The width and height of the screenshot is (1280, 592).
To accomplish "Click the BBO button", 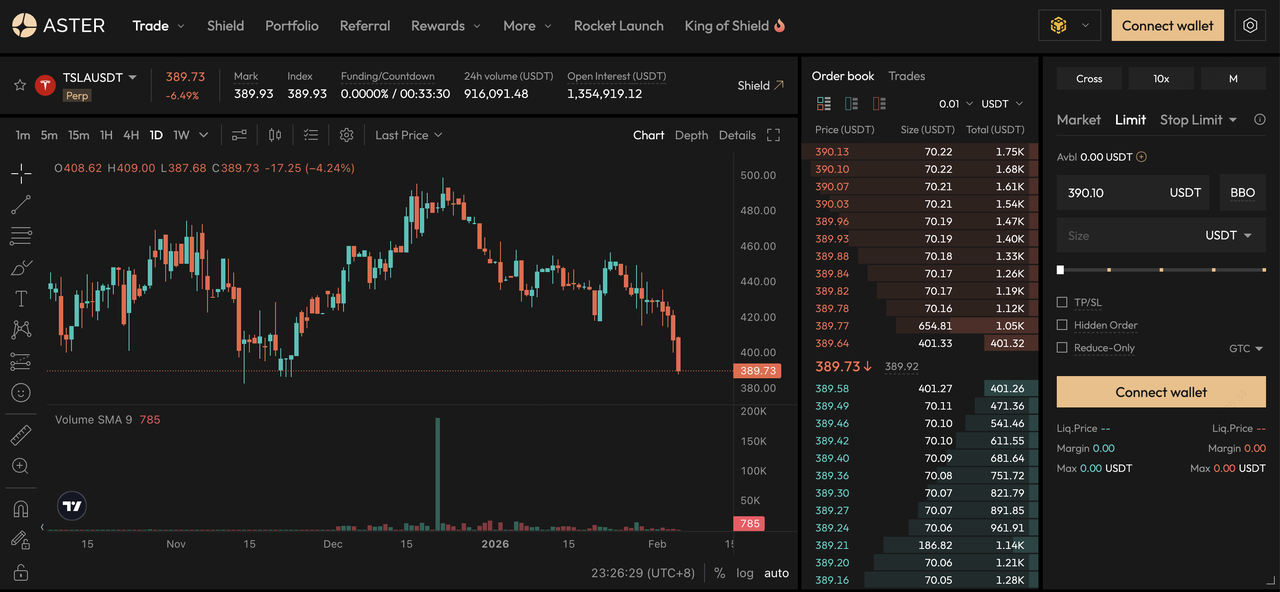I will click(1242, 193).
